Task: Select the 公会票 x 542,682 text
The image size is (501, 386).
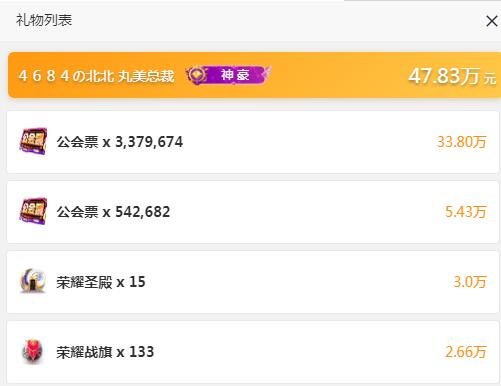Action: pyautogui.click(x=113, y=212)
